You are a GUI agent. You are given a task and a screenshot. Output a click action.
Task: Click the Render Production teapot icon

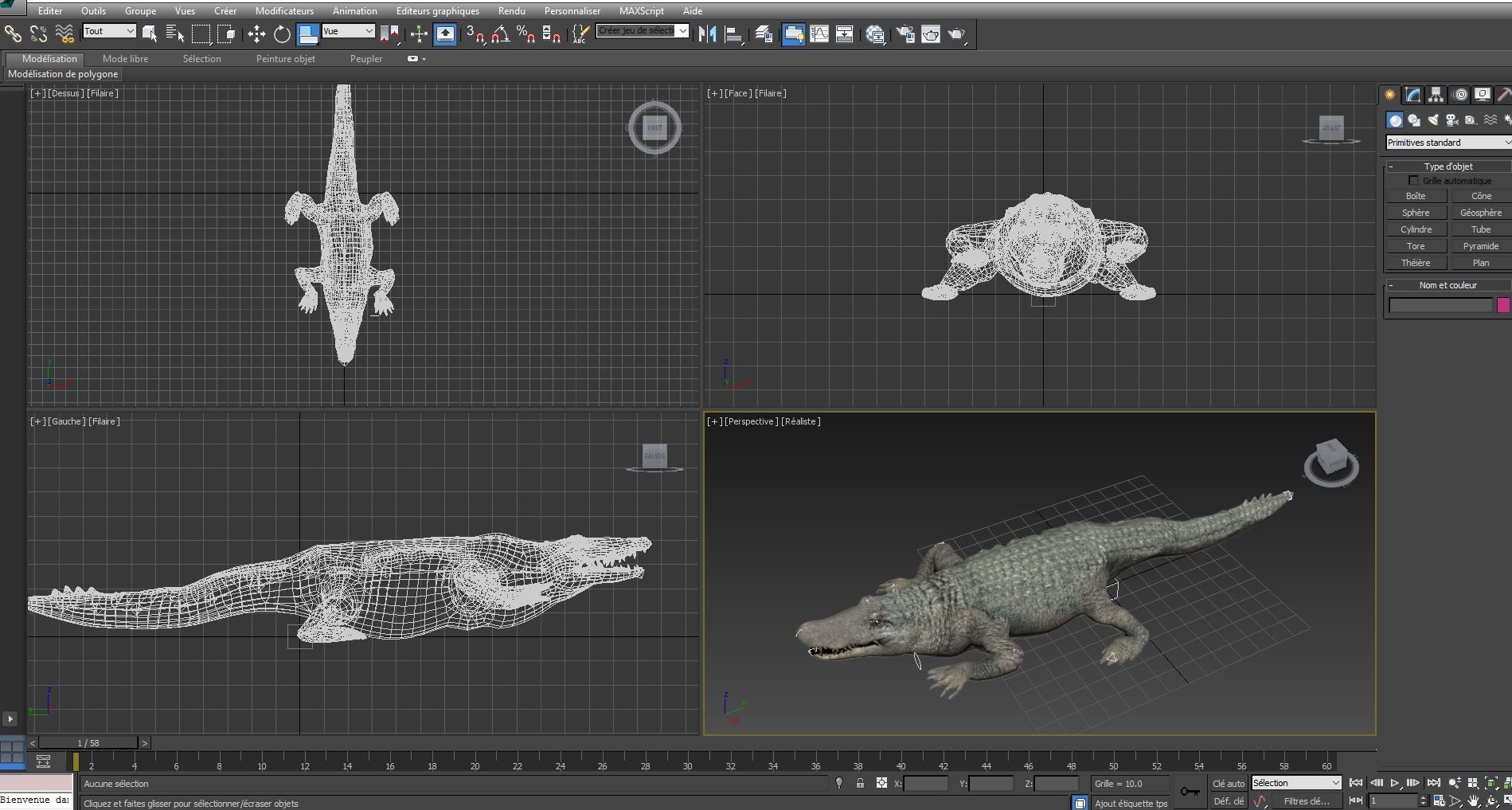pyautogui.click(x=957, y=33)
